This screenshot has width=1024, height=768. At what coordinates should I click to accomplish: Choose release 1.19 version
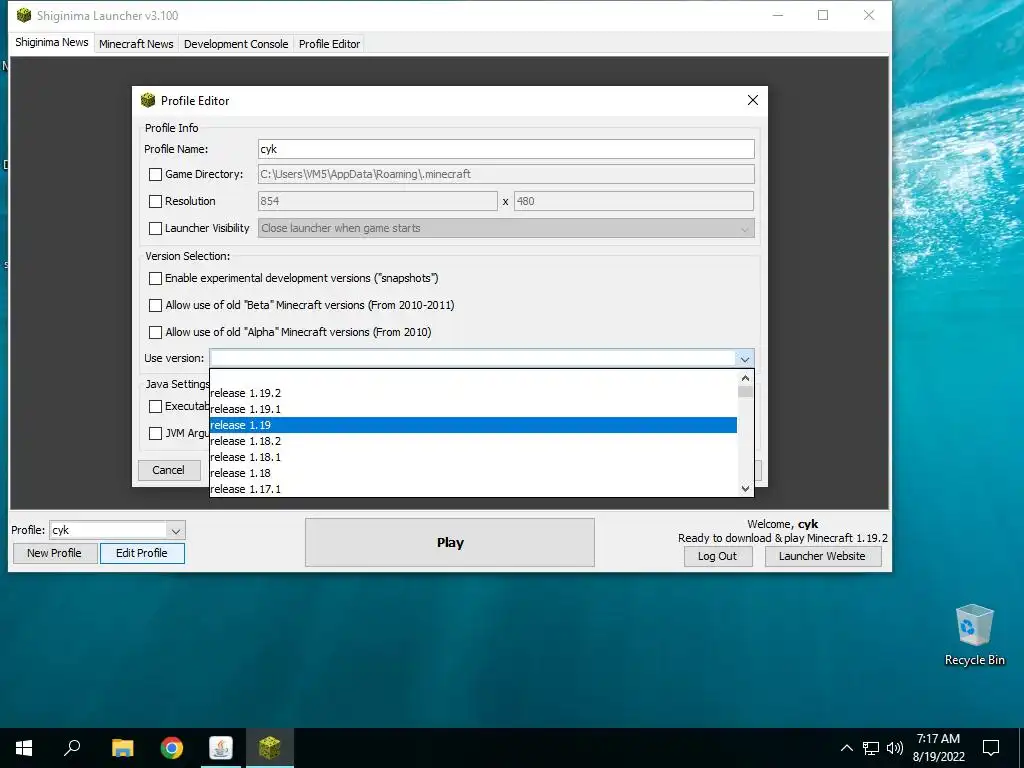click(x=473, y=425)
